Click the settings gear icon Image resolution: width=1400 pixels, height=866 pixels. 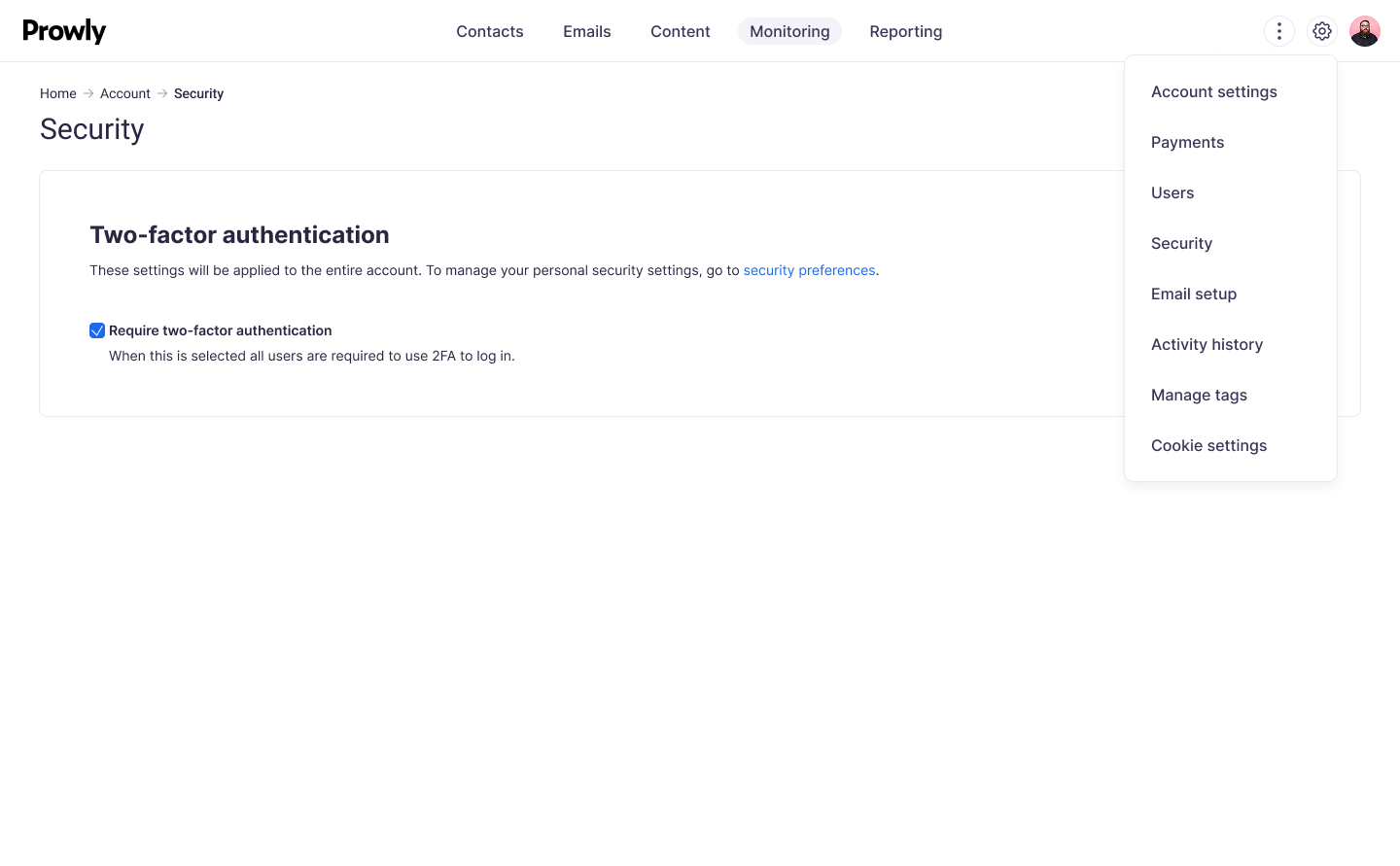1321,31
